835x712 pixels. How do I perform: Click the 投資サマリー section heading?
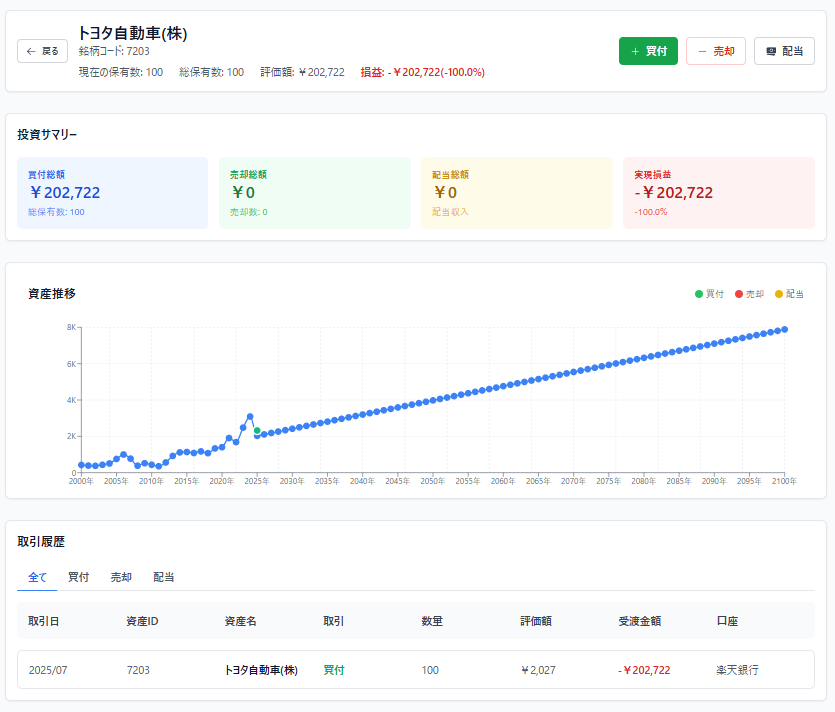pos(47,135)
